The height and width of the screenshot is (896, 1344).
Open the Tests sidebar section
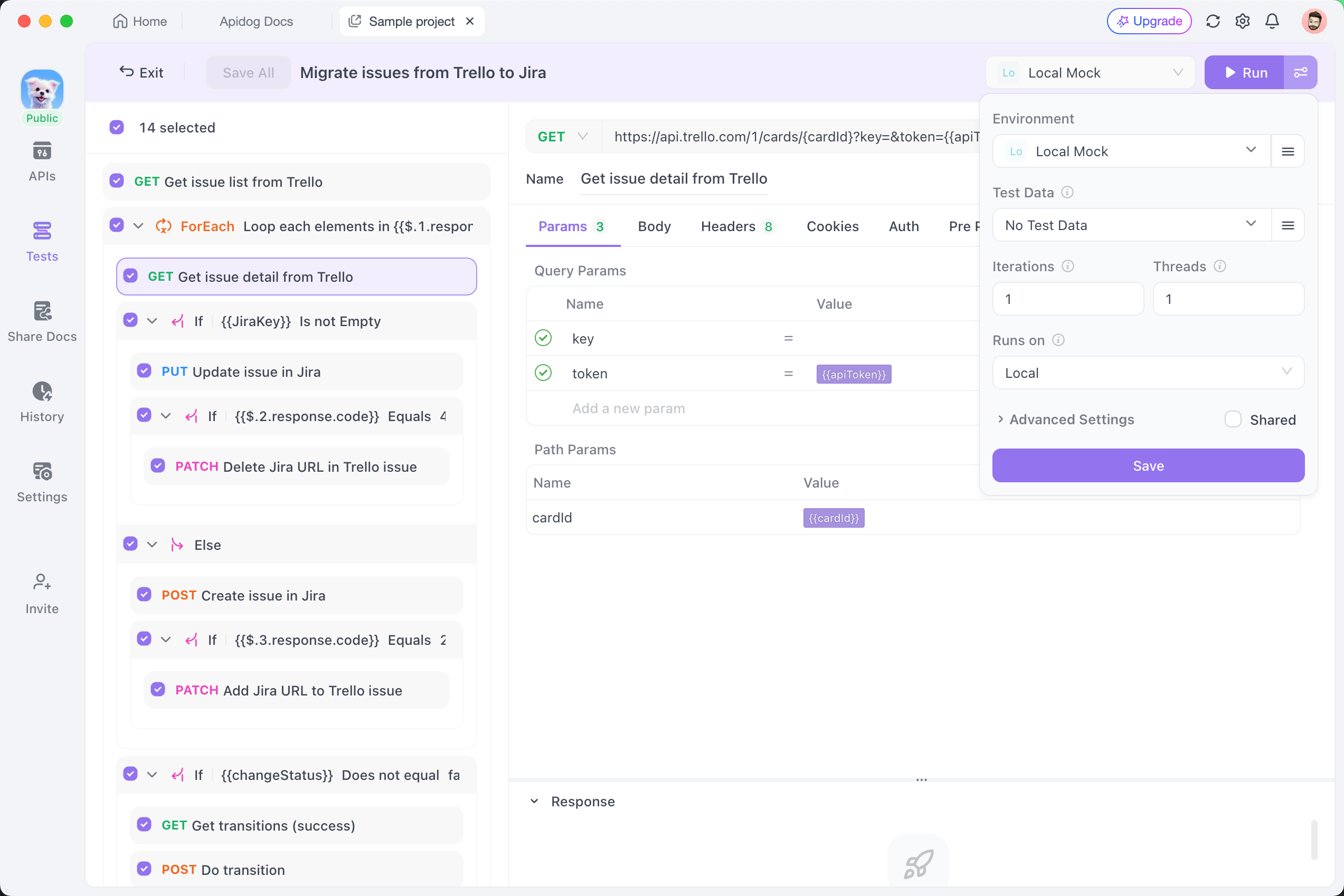42,242
